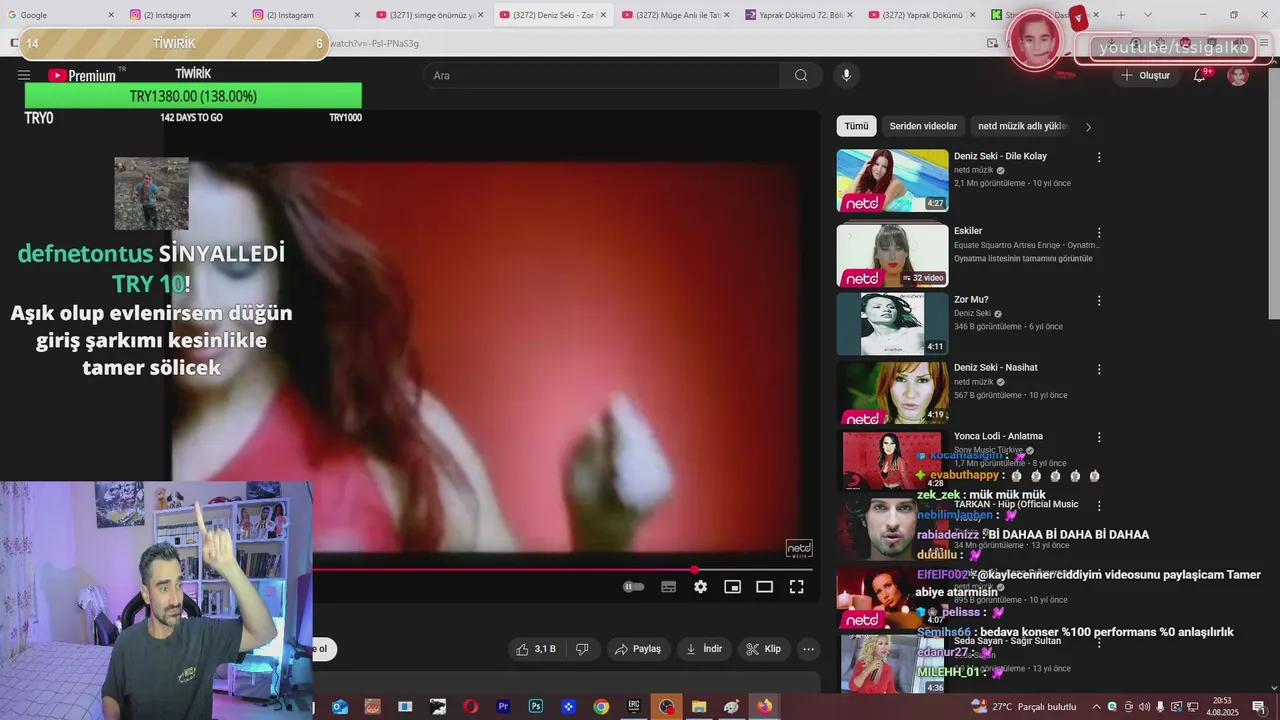Open the Zor Mu? video thumbnail
1280x720 pixels.
pos(892,324)
